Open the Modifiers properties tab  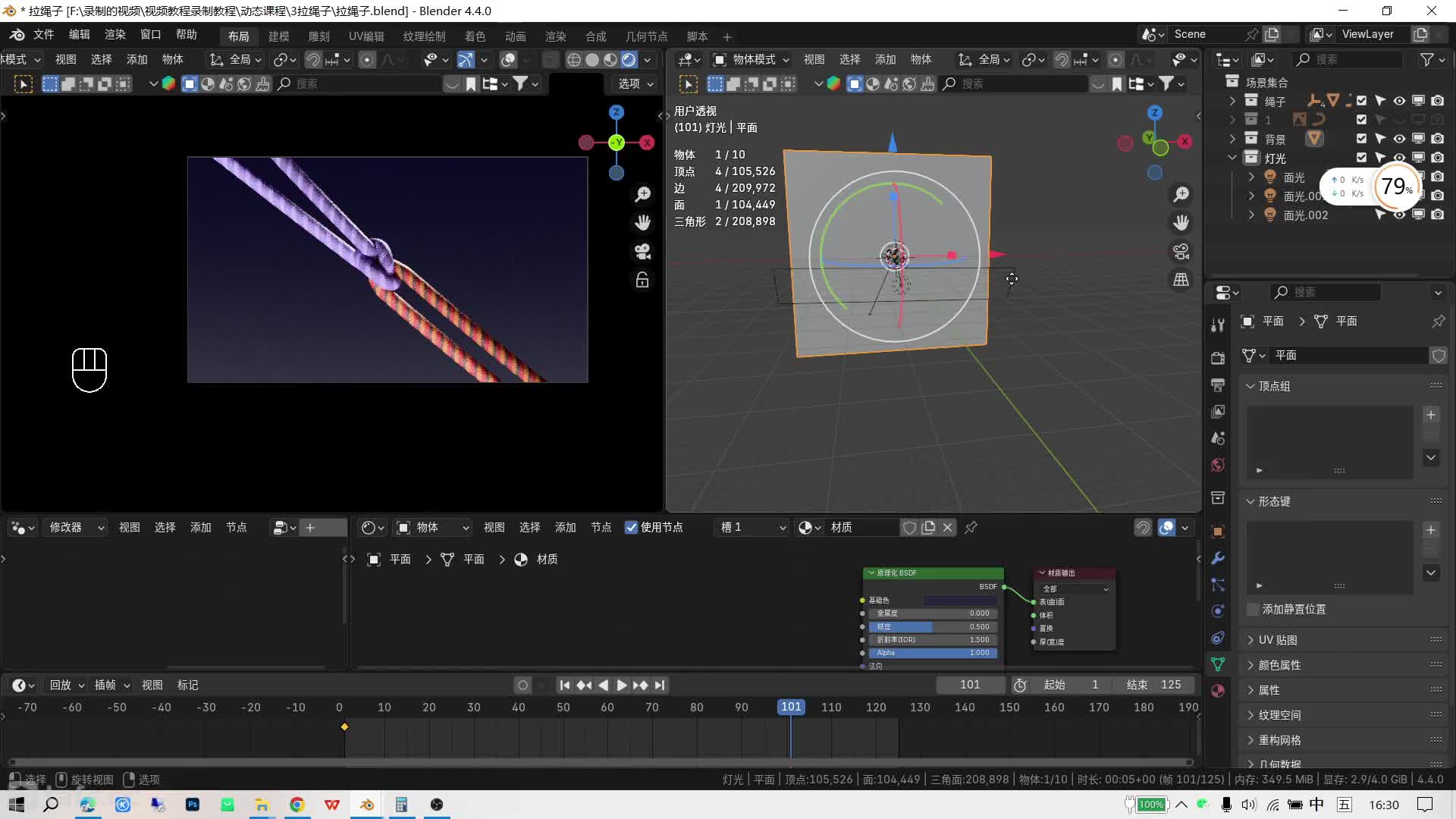pos(1218,558)
